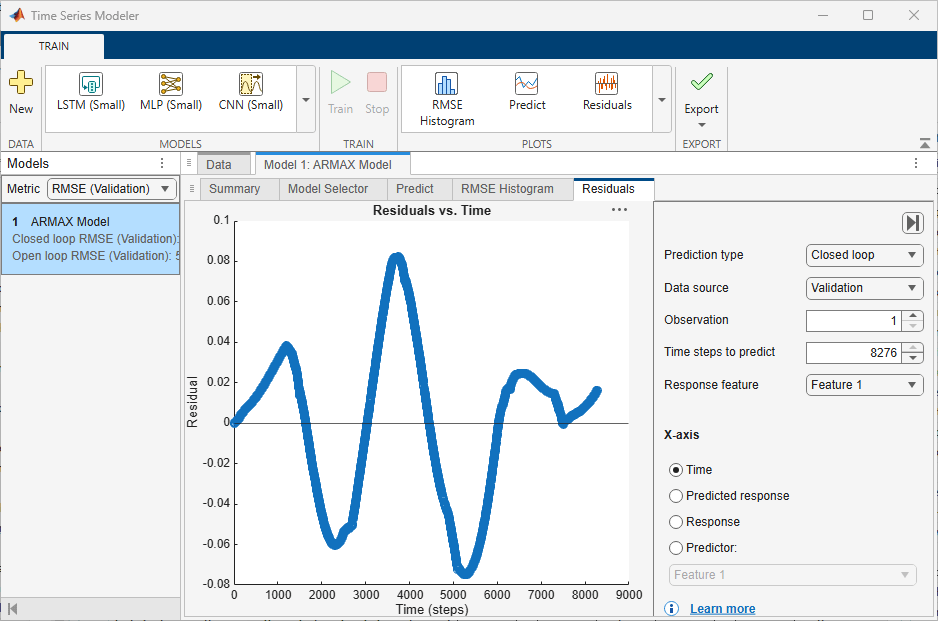Click the New data plus icon
Viewport: 938px width, 621px height.
coord(21,83)
